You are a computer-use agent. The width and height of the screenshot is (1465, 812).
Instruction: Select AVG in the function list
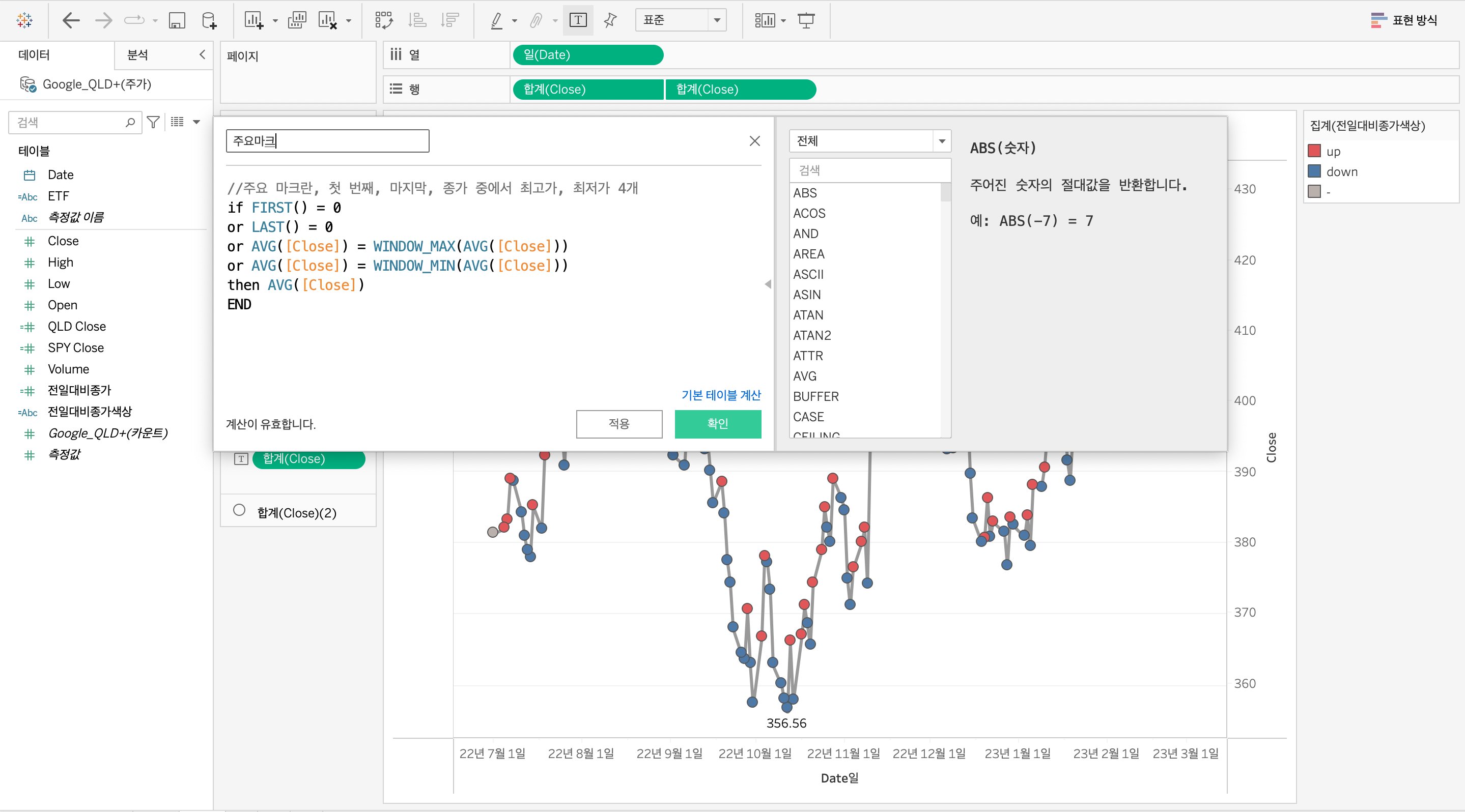(805, 376)
